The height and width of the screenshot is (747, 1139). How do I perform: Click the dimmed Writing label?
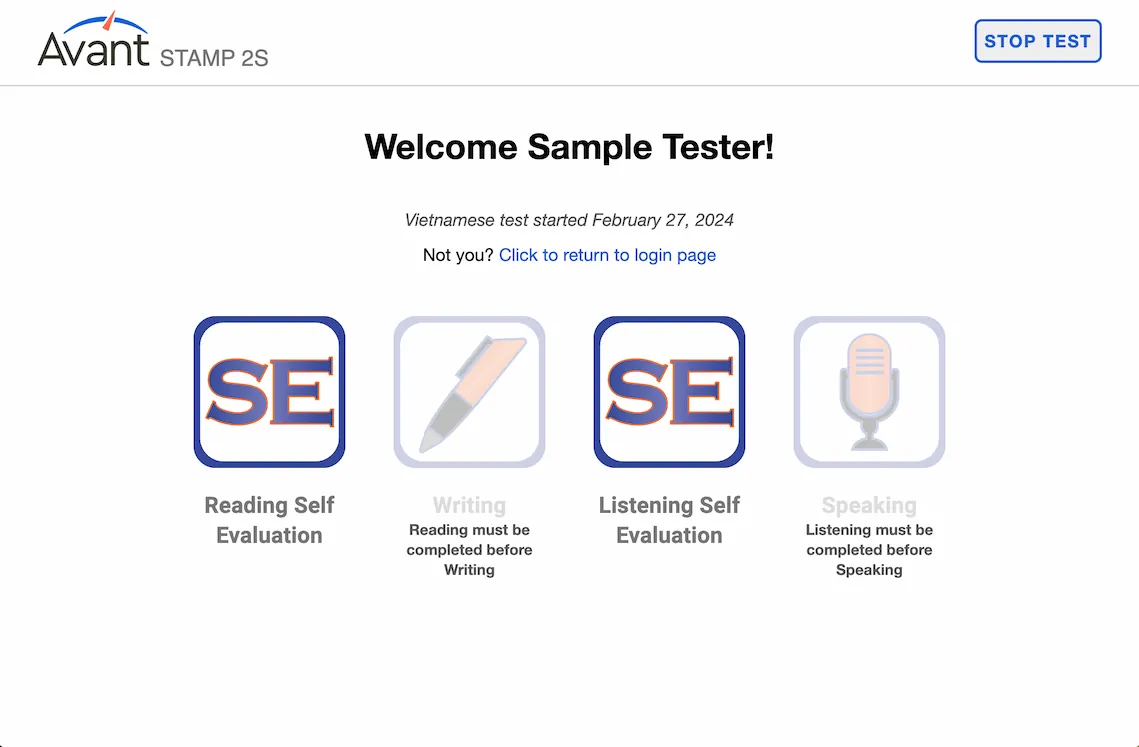(469, 504)
